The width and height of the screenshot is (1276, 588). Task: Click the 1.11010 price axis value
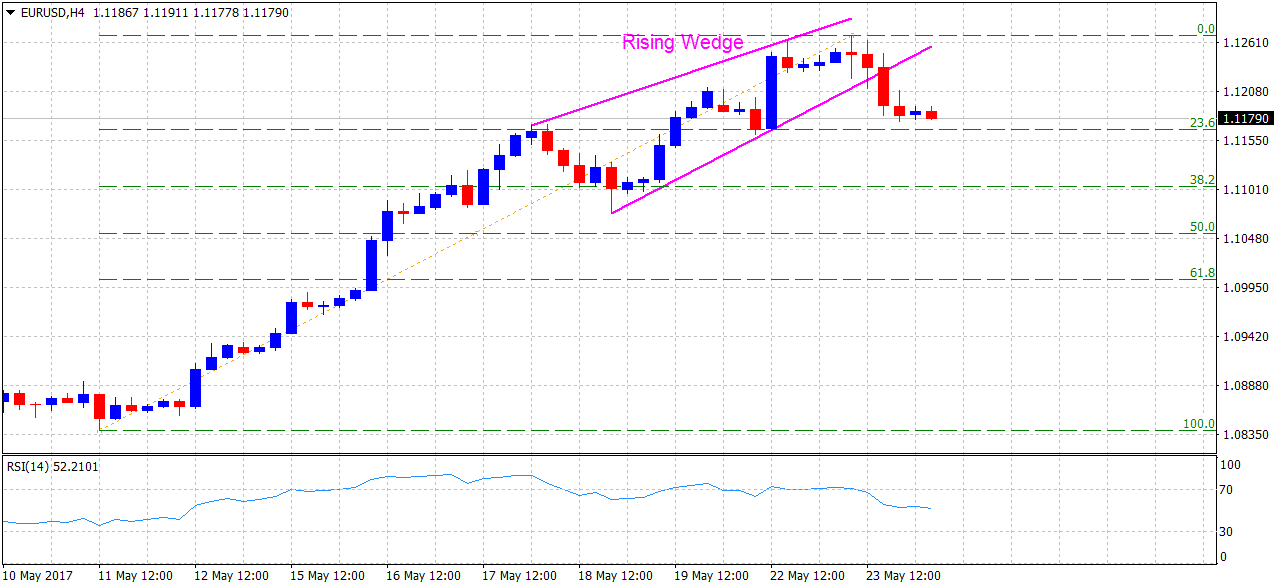pyautogui.click(x=1246, y=190)
